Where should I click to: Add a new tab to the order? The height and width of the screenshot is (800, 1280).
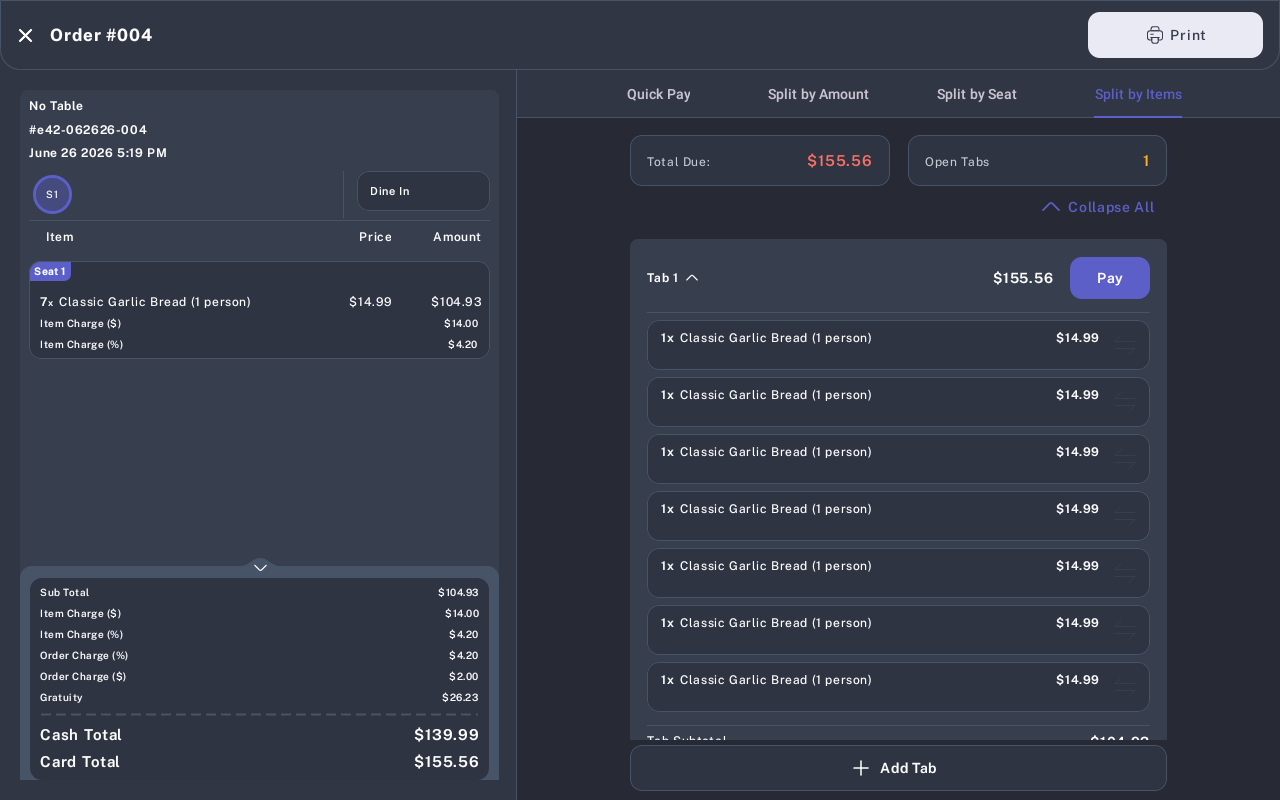(898, 768)
